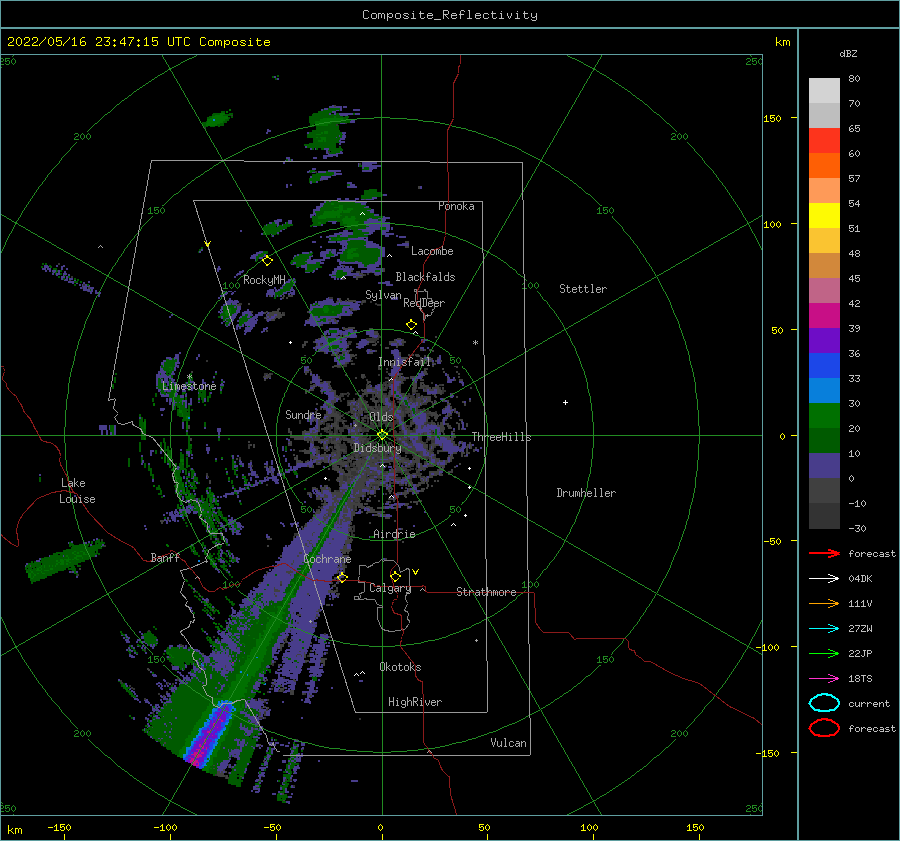Click the red forecast arrow in legend
The width and height of the screenshot is (900, 841).
[824, 553]
